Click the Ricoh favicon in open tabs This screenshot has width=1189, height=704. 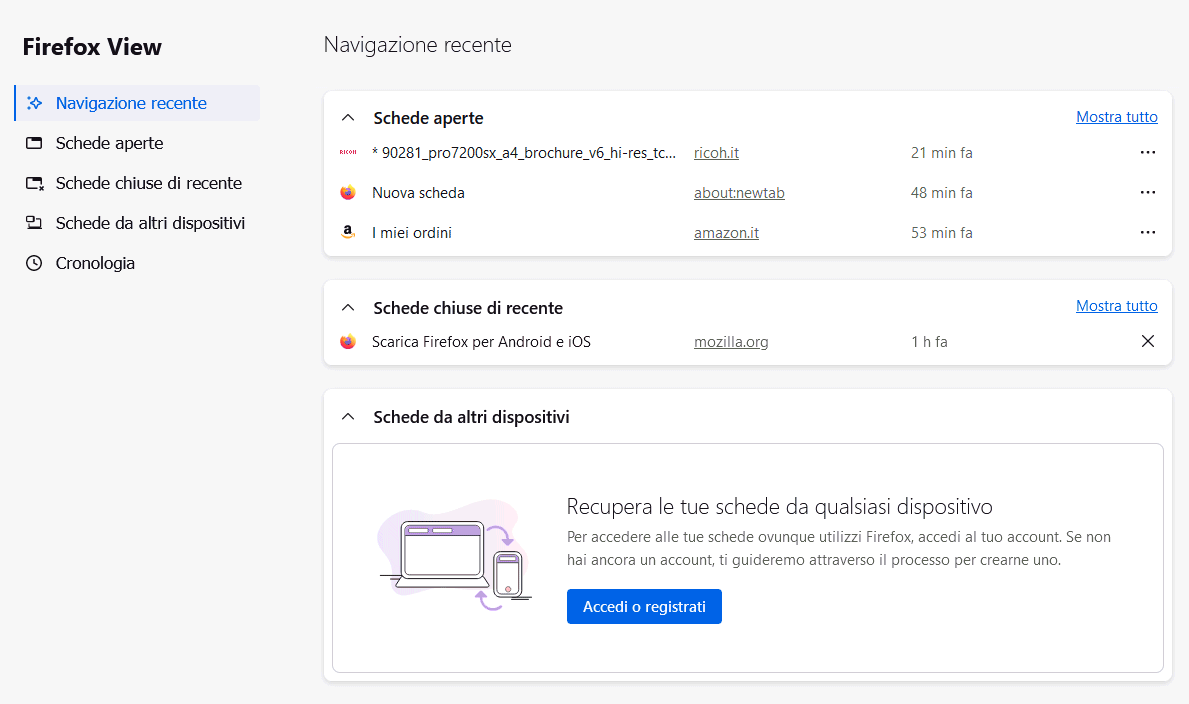point(348,153)
